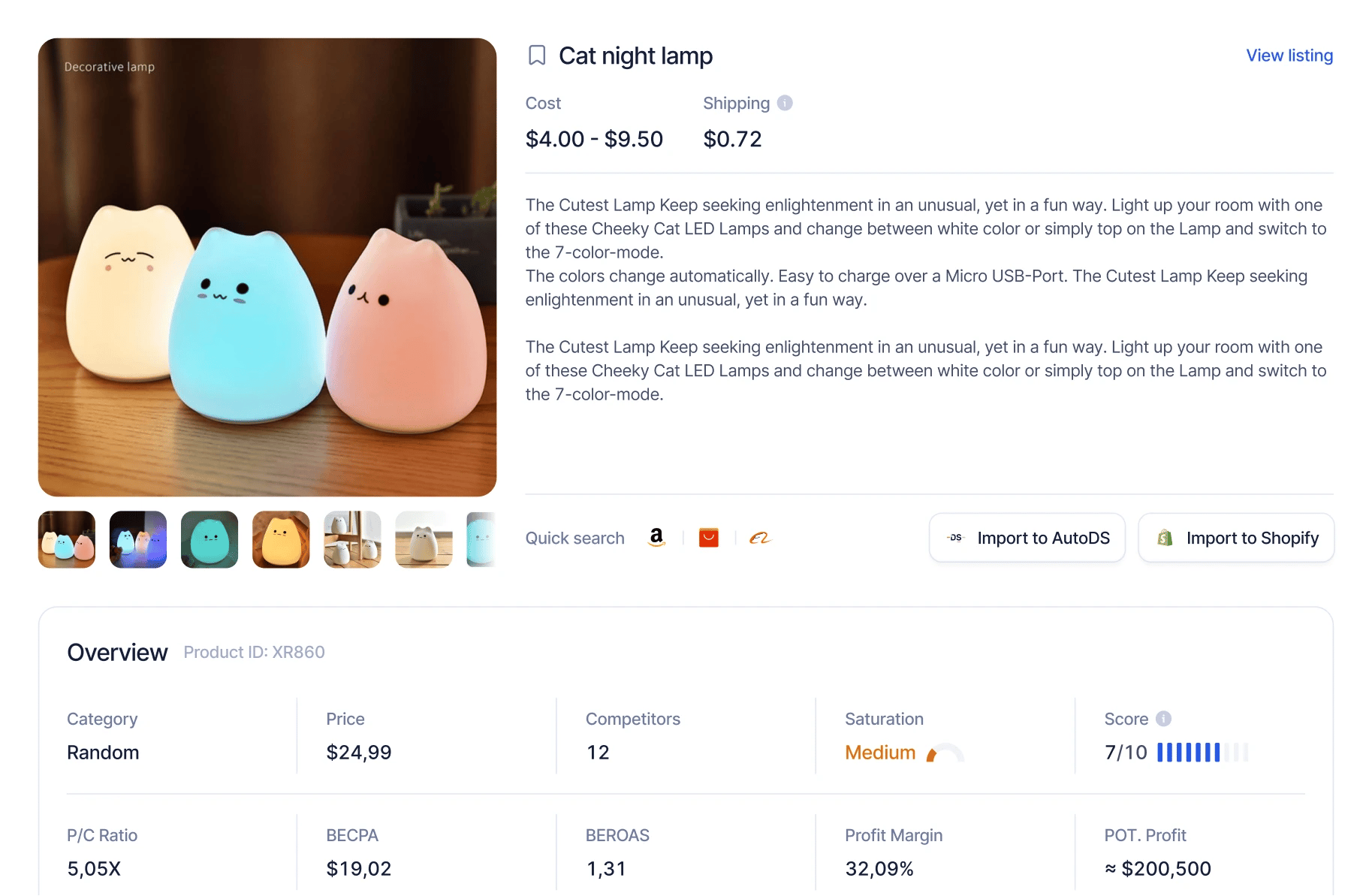Quick search on Amazon

656,538
